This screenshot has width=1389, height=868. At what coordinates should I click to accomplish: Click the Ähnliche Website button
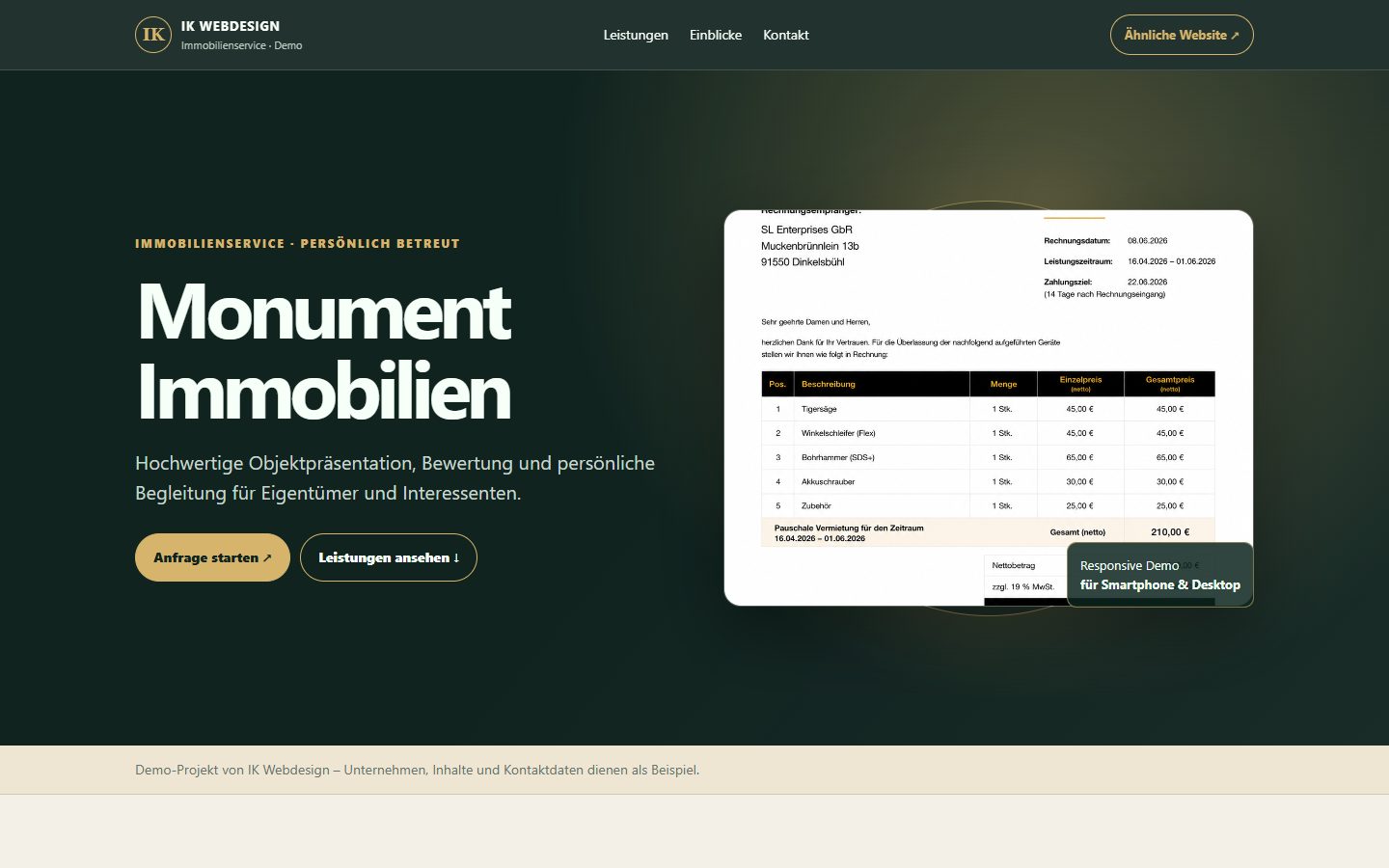point(1182,35)
